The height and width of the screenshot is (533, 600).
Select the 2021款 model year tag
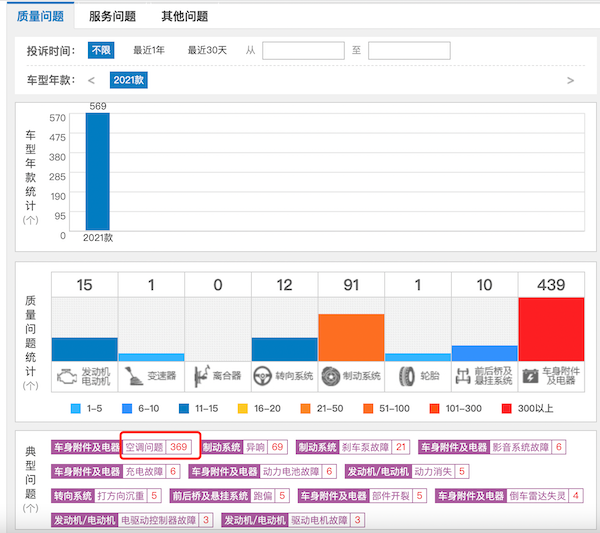(129, 80)
